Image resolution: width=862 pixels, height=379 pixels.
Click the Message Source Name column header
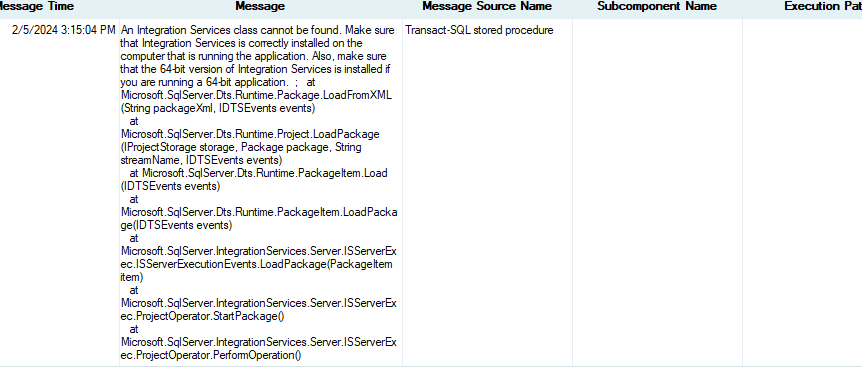pyautogui.click(x=487, y=7)
